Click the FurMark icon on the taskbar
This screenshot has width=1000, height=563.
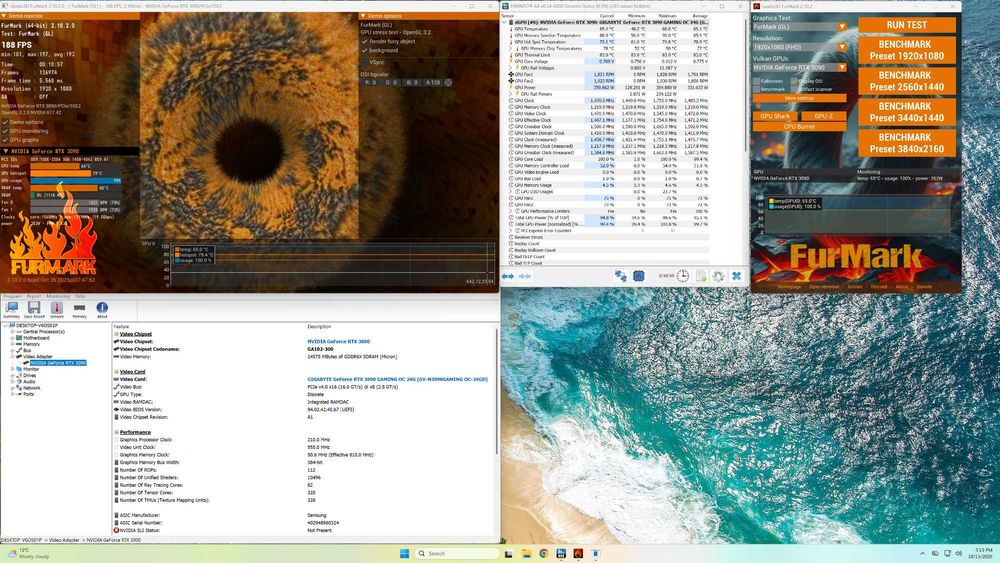click(x=578, y=553)
